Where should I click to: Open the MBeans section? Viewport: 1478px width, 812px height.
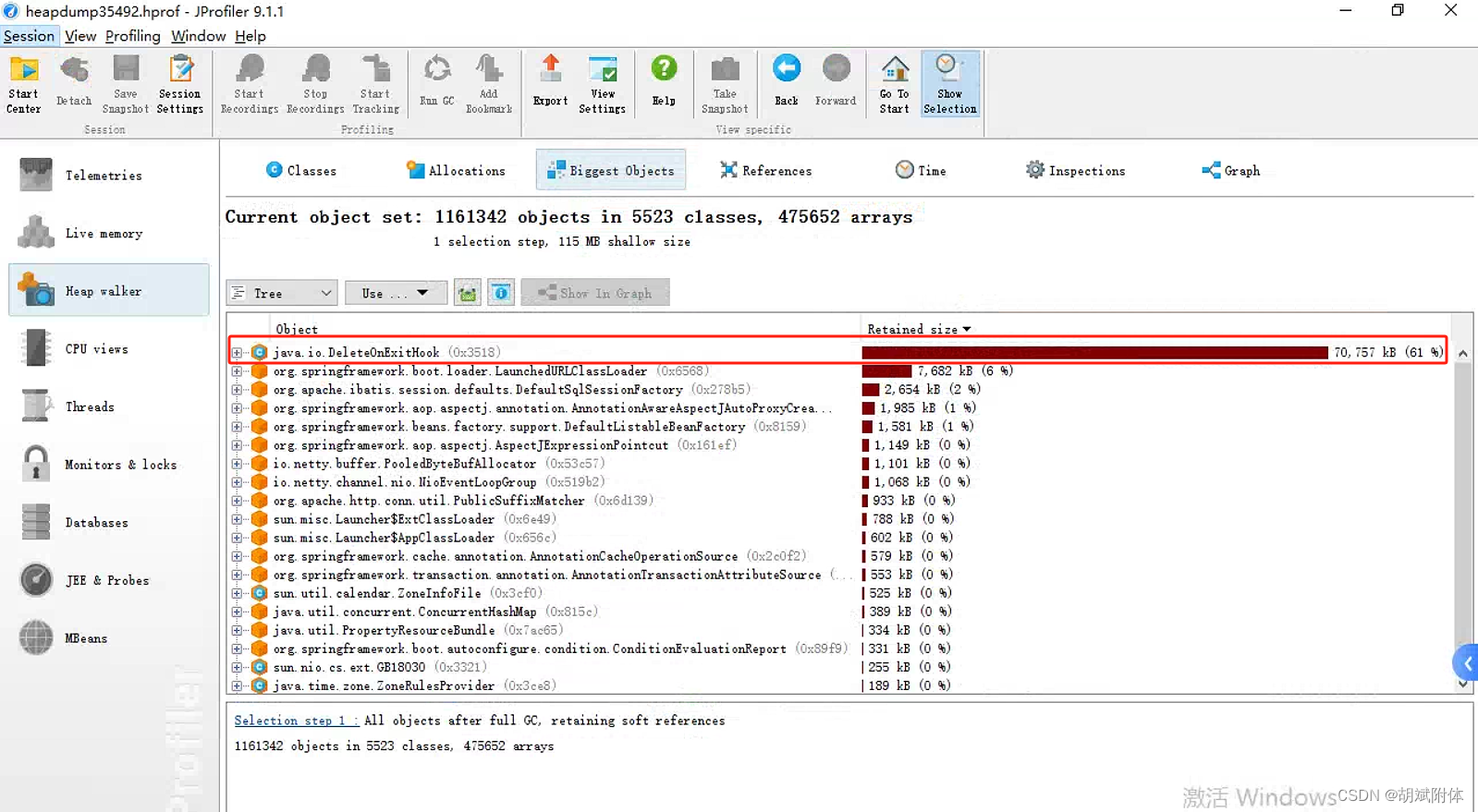coord(109,637)
